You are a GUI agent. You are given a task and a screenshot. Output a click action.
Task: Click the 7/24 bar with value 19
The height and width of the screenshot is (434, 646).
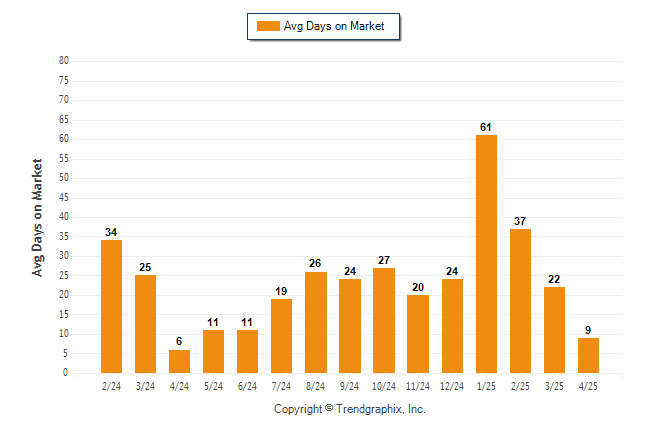pos(281,336)
